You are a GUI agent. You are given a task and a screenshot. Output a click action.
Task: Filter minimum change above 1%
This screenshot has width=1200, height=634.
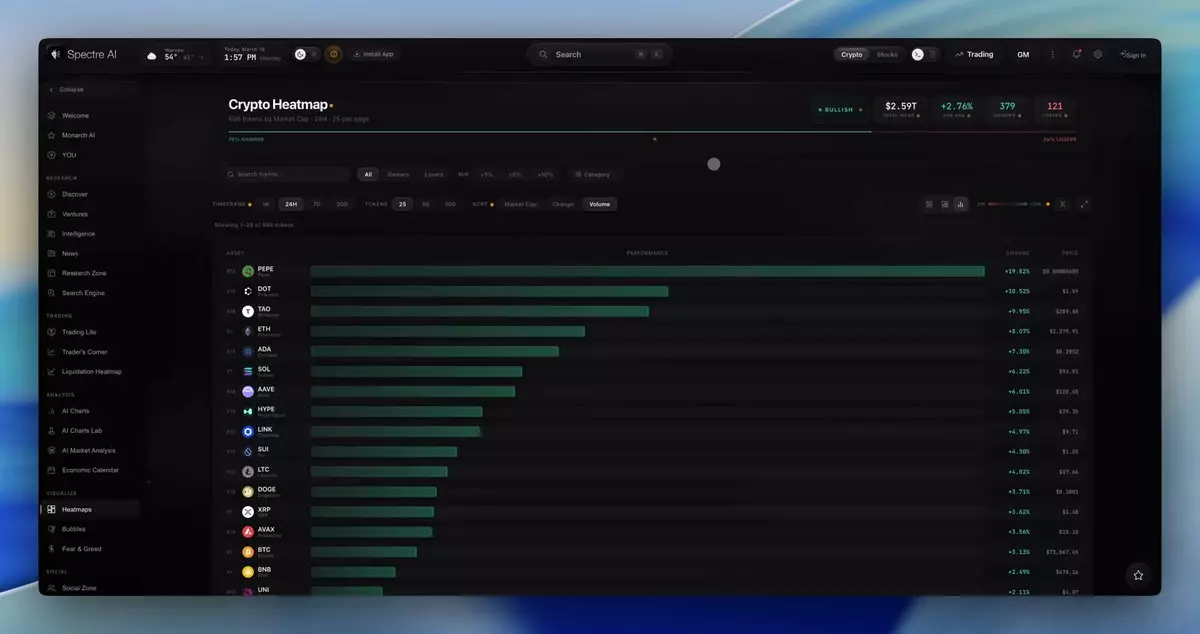[x=486, y=174]
